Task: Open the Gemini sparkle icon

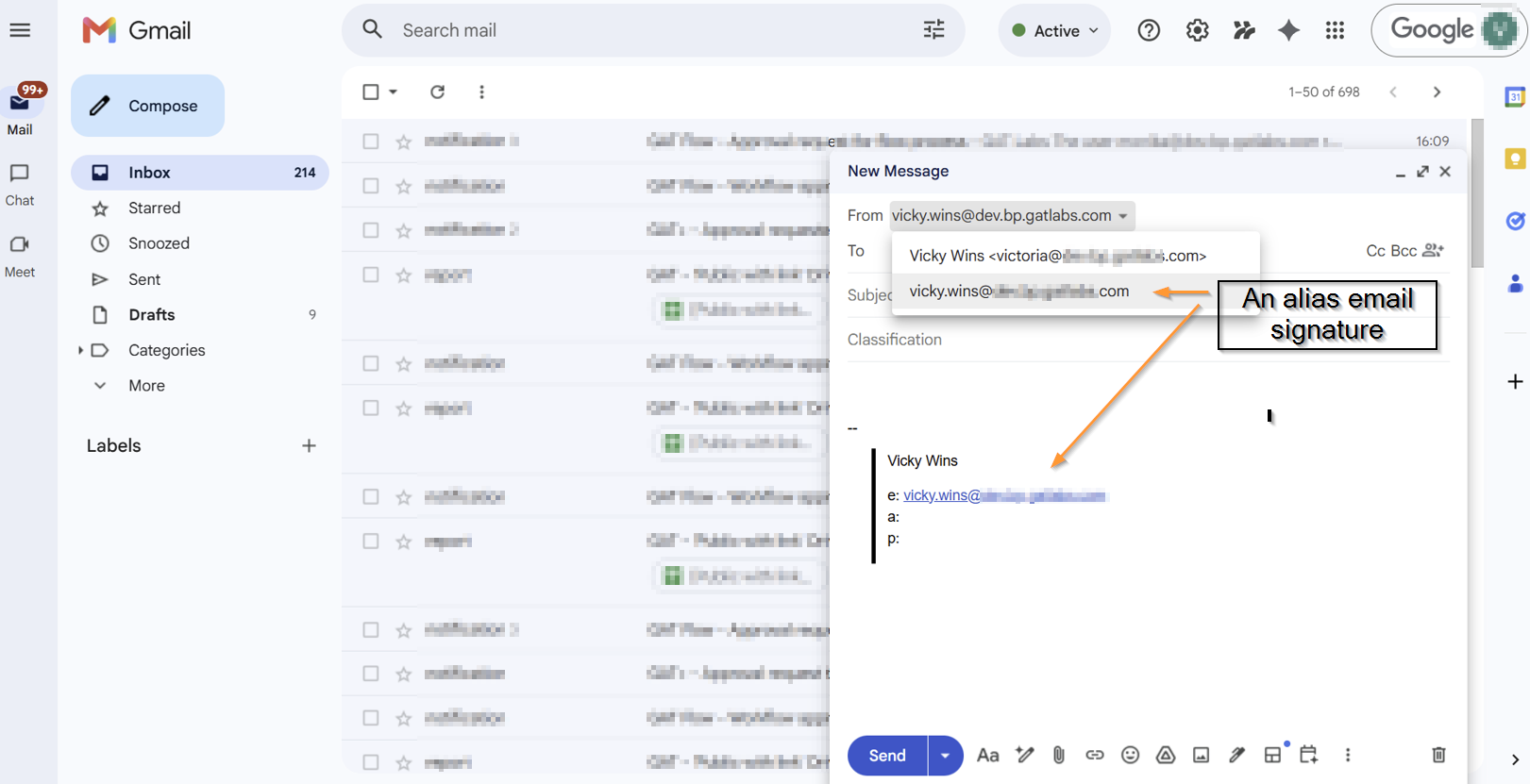Action: [x=1288, y=30]
